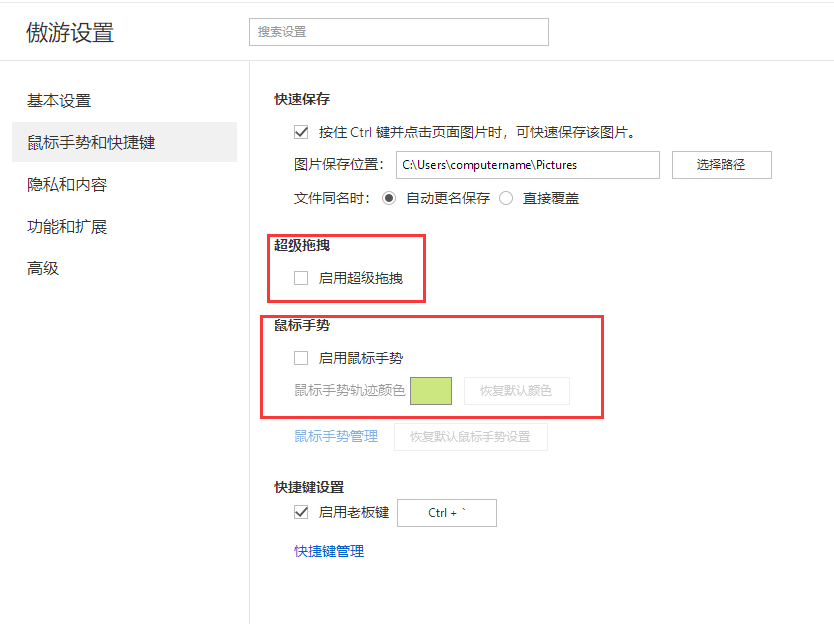Click the 恢复默认颜色 button
This screenshot has height=624, width=834.
(516, 390)
